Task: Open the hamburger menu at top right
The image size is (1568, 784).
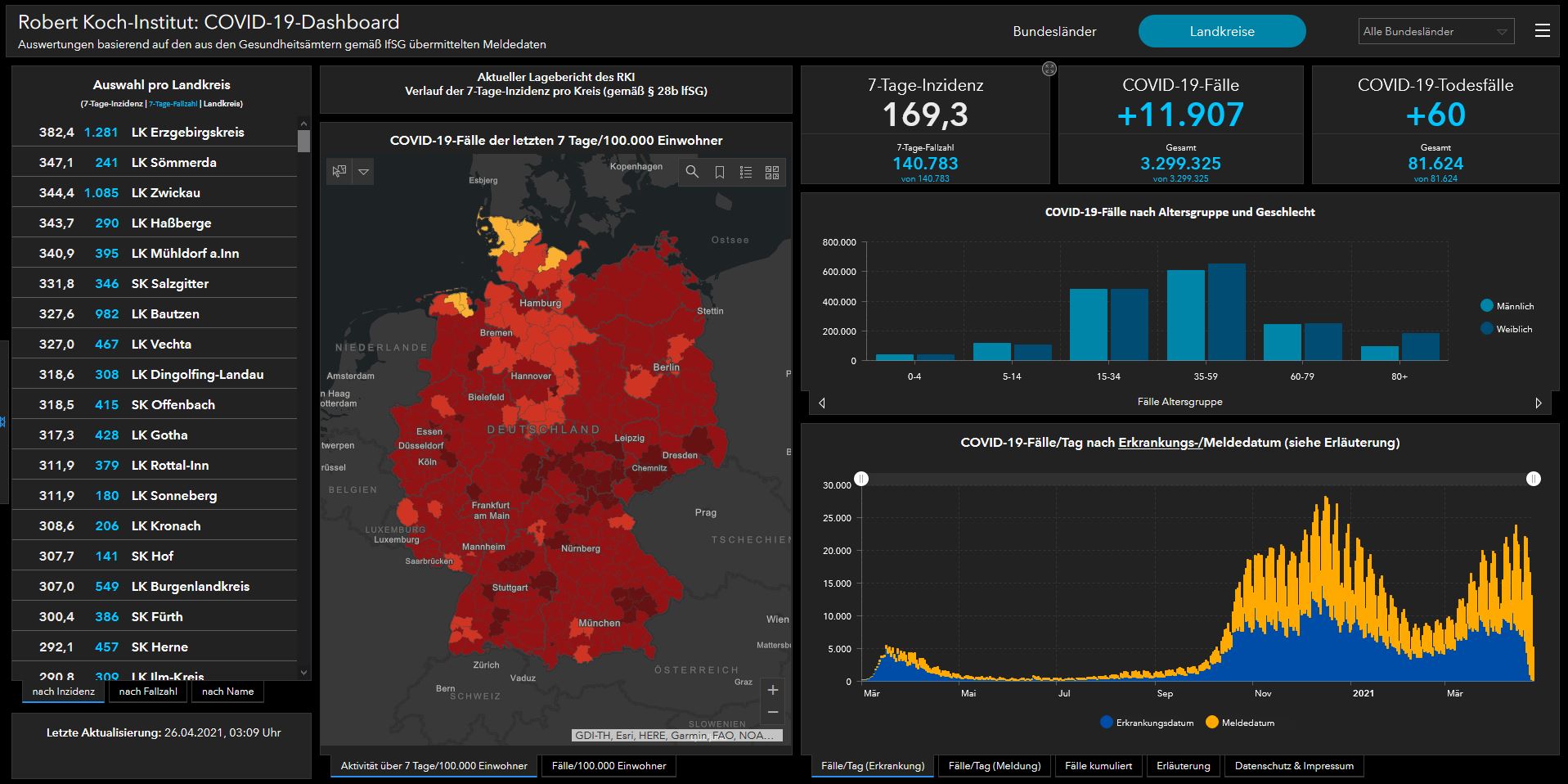Action: pyautogui.click(x=1543, y=31)
